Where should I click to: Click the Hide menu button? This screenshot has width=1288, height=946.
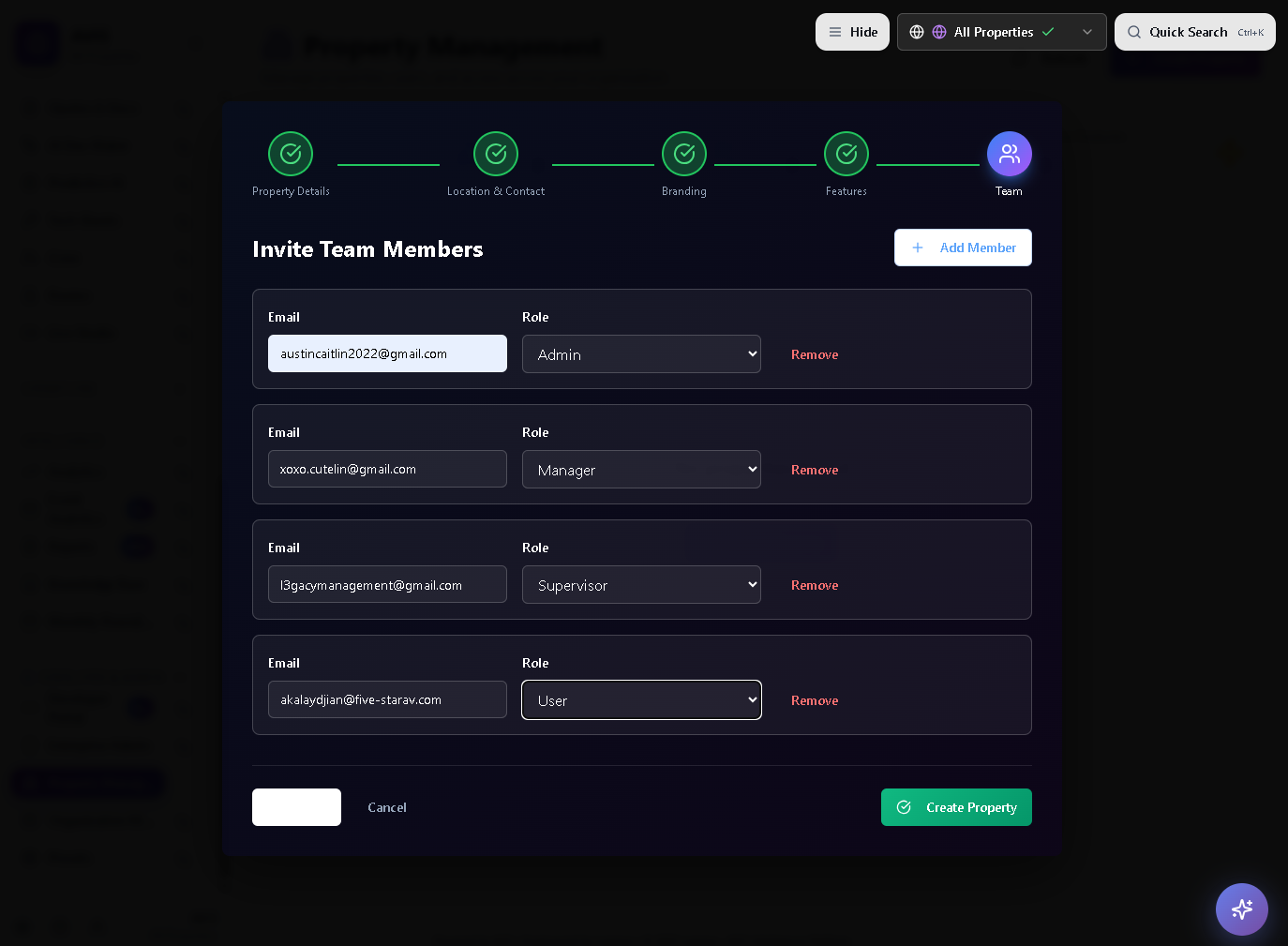tap(852, 32)
